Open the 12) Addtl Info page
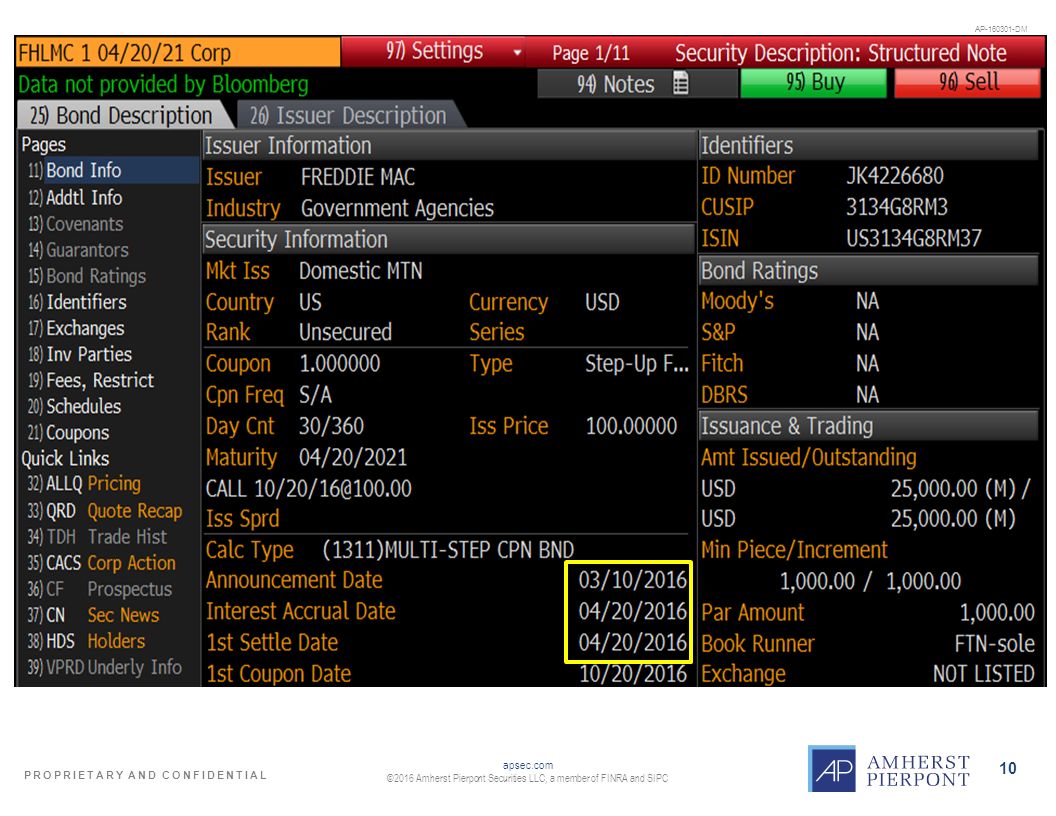The image size is (1056, 816). [75, 197]
